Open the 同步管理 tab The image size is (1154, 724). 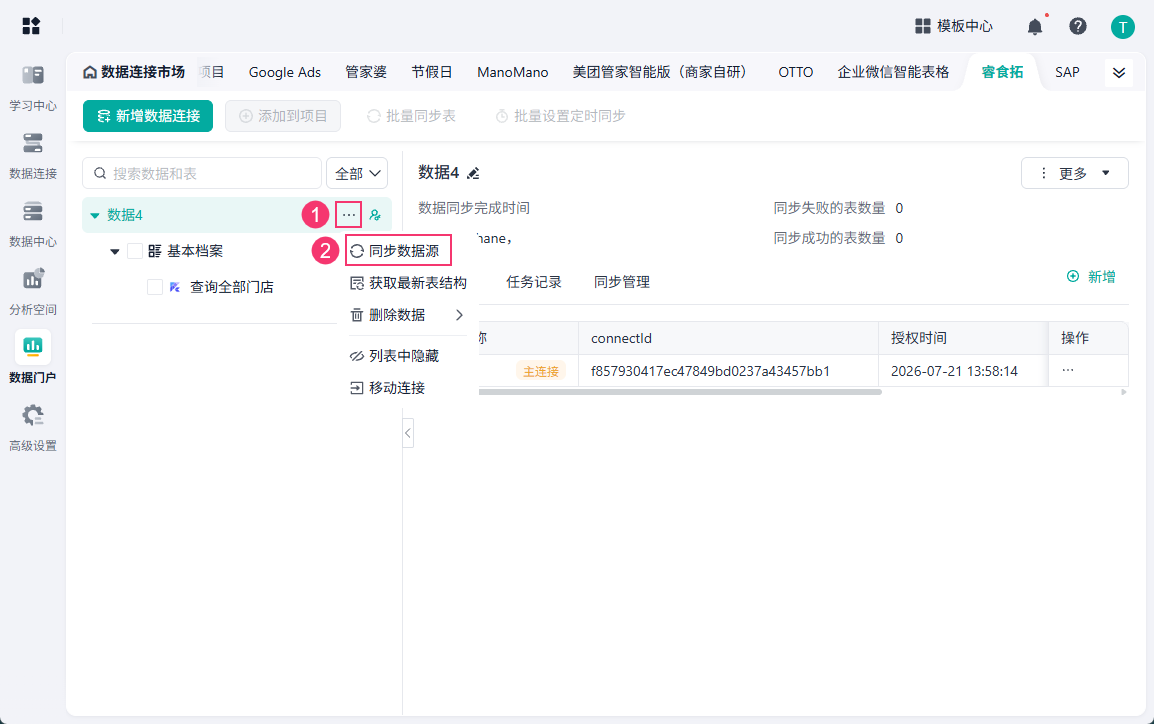(x=622, y=282)
